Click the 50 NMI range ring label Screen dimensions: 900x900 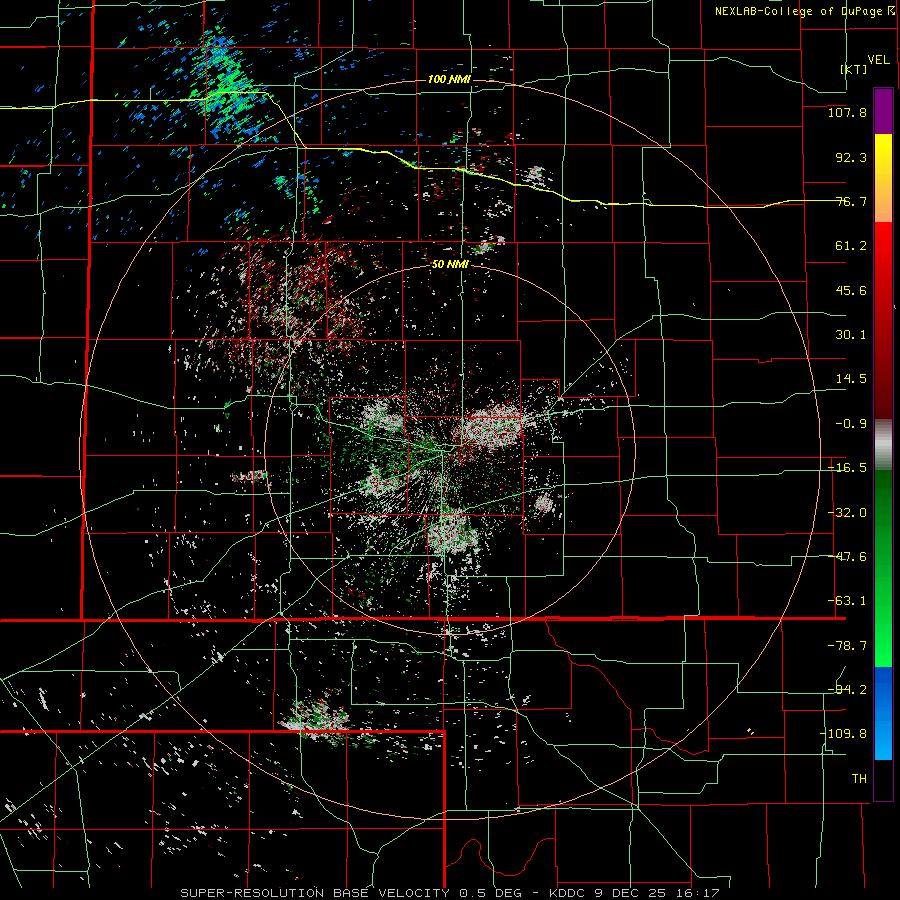coord(450,264)
